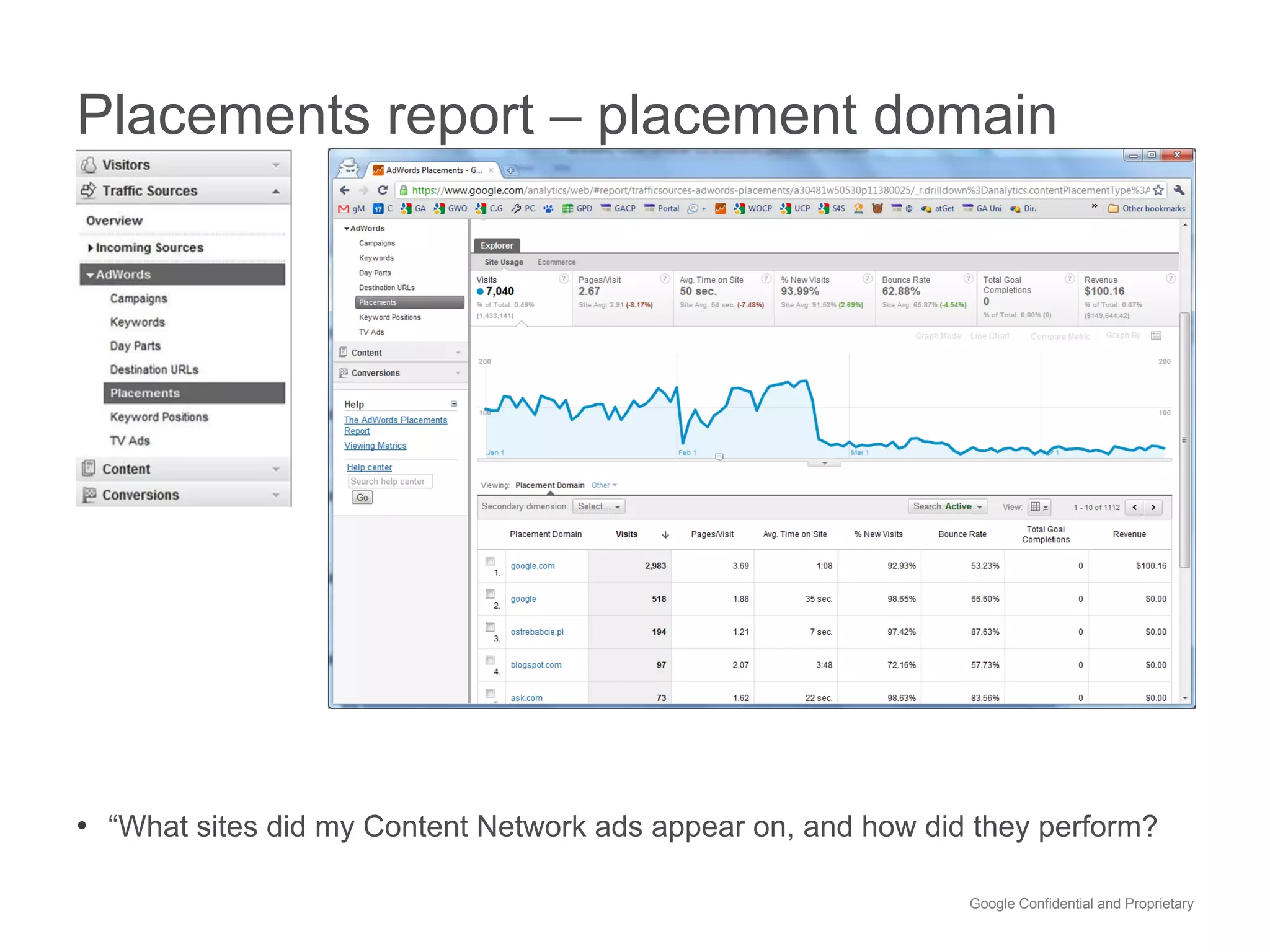The width and height of the screenshot is (1270, 952).
Task: Reload the page with refresh icon
Action: pos(383,190)
